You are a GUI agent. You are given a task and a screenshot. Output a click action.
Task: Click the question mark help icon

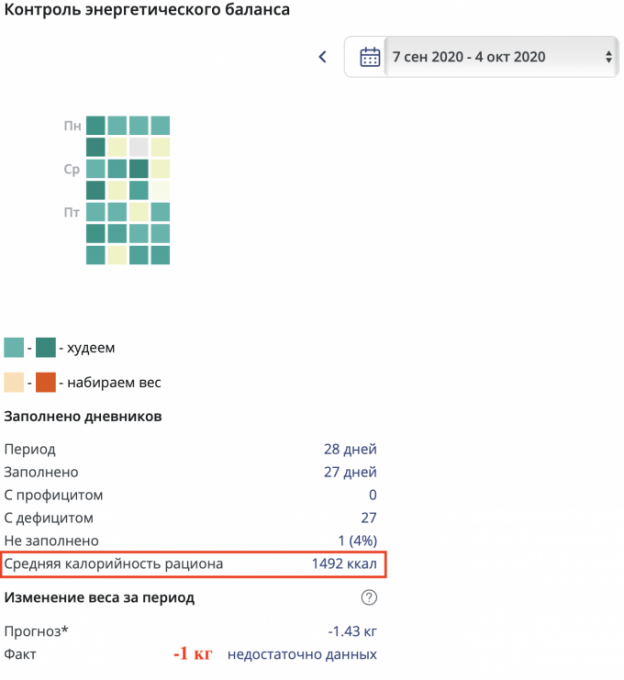point(369,598)
